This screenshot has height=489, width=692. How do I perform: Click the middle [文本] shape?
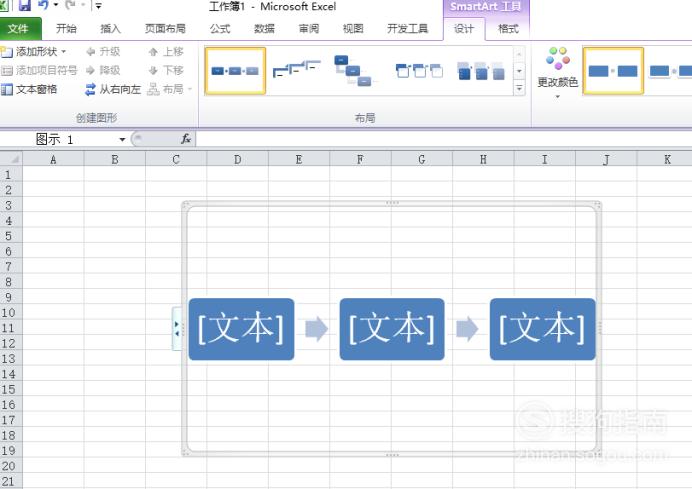(x=392, y=329)
